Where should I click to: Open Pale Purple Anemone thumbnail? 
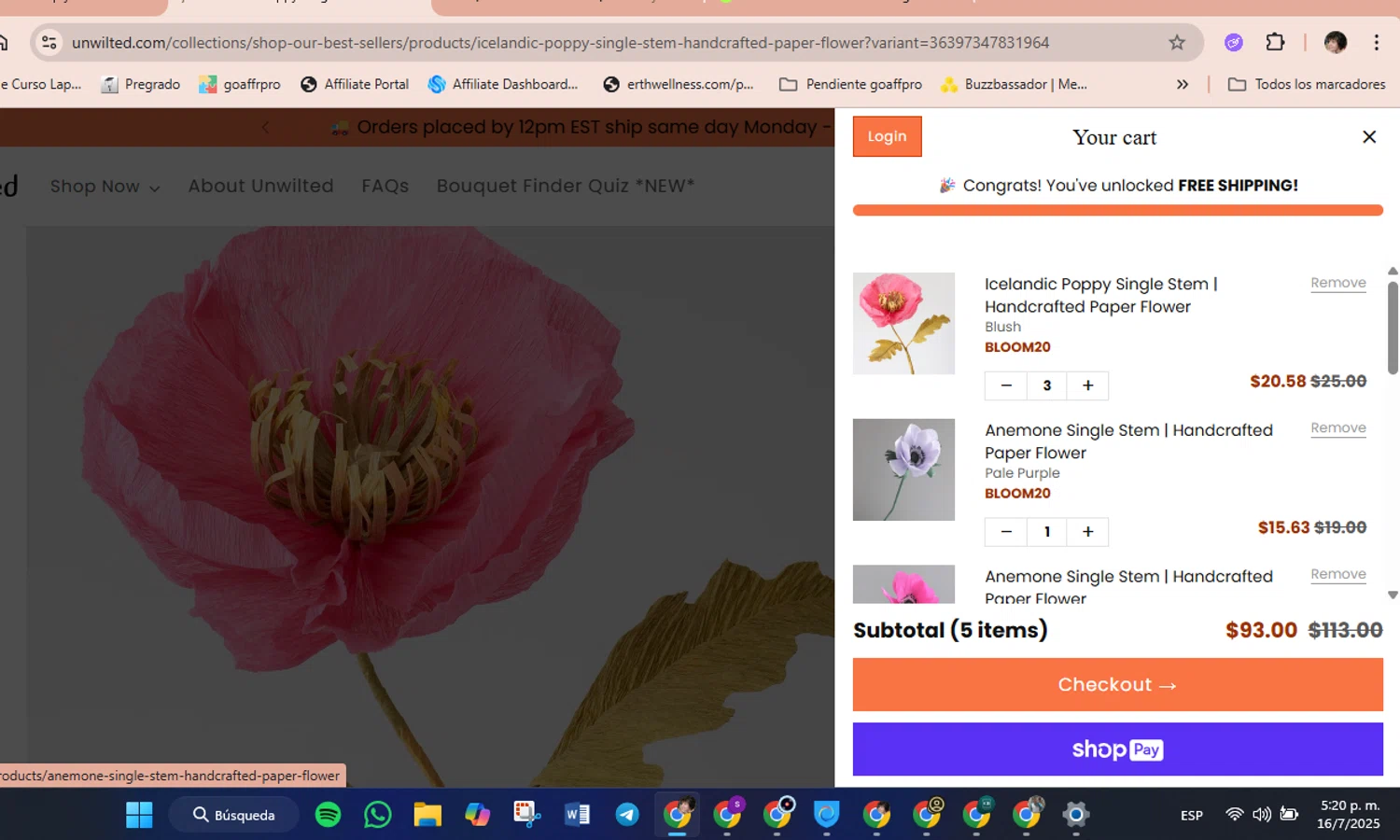[x=903, y=469]
